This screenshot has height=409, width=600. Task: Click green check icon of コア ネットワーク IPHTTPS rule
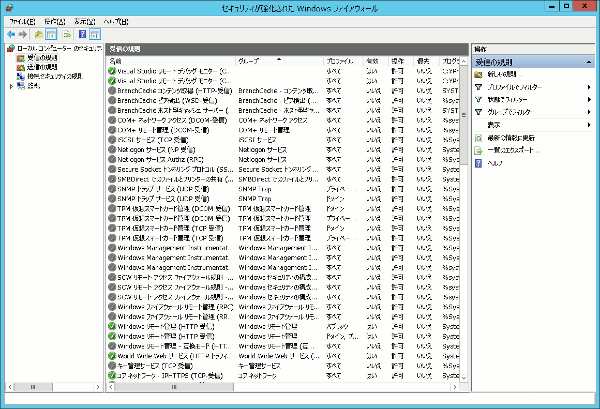[x=112, y=375]
